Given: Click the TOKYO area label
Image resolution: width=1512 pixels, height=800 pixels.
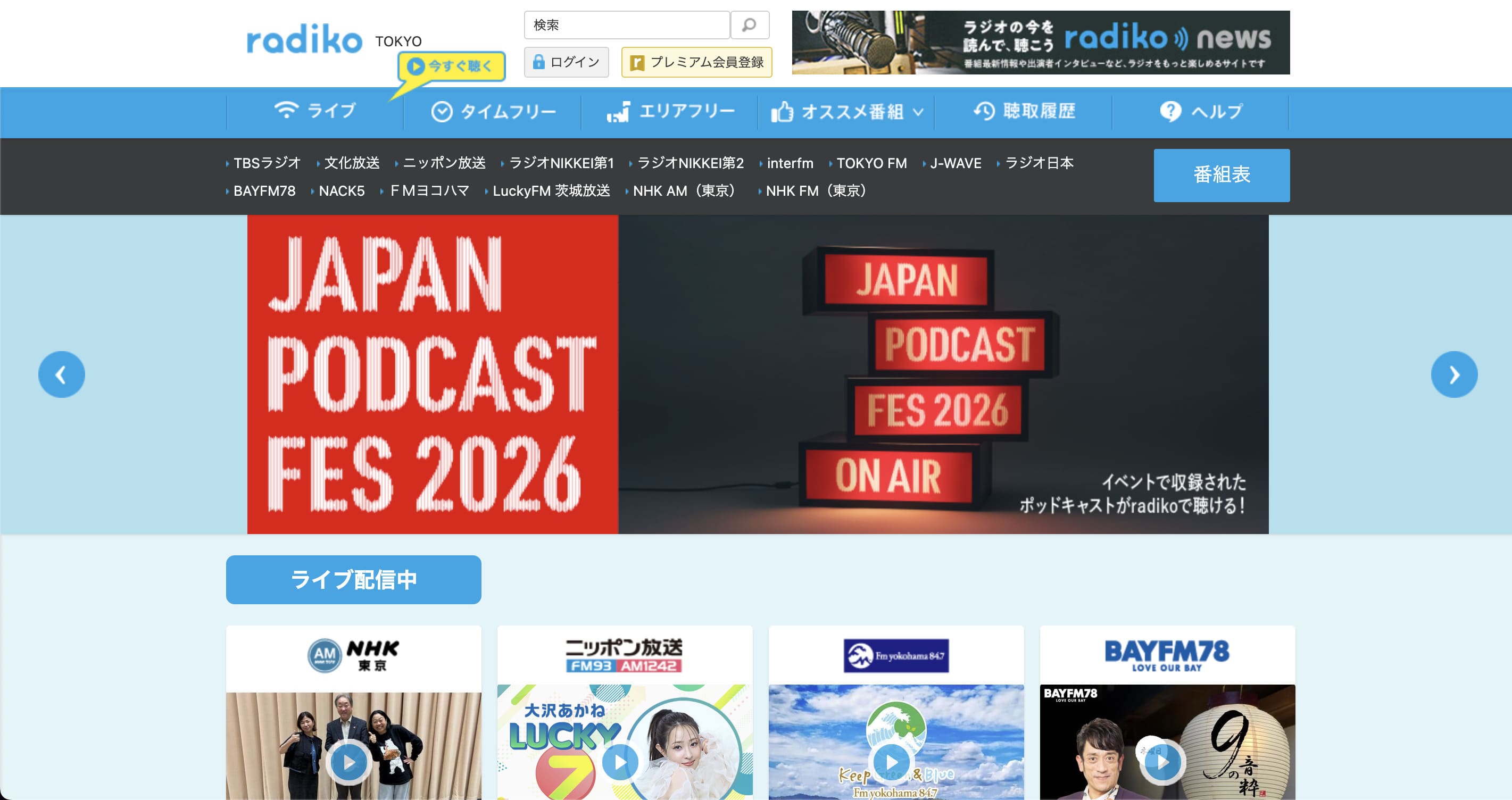Looking at the screenshot, I should 398,41.
